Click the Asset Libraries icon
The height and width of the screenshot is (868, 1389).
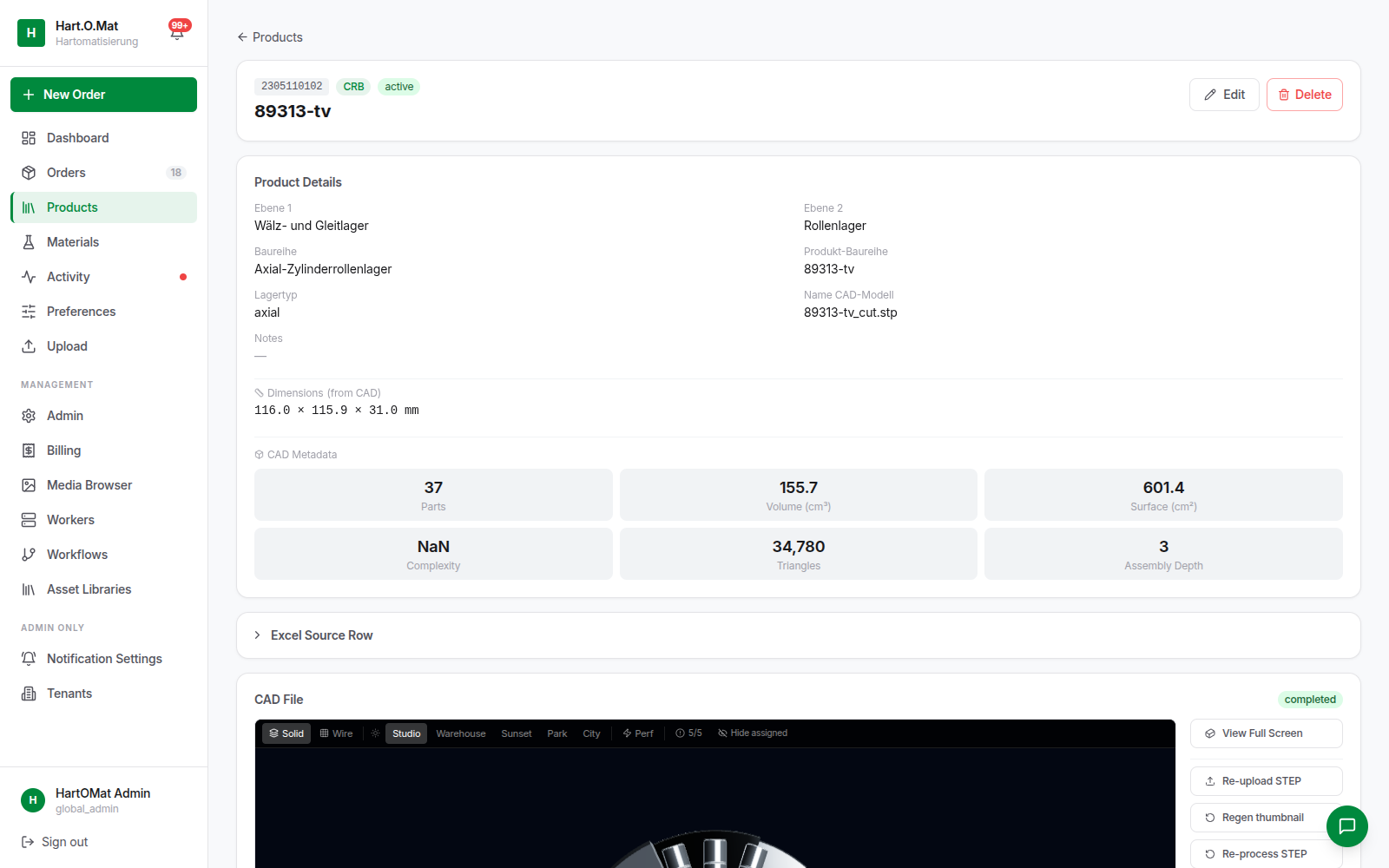point(29,589)
